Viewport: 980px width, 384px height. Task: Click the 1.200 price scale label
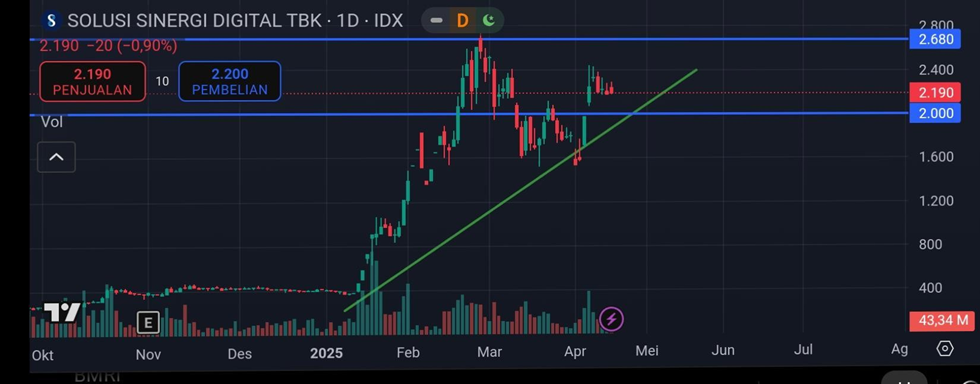(x=936, y=201)
